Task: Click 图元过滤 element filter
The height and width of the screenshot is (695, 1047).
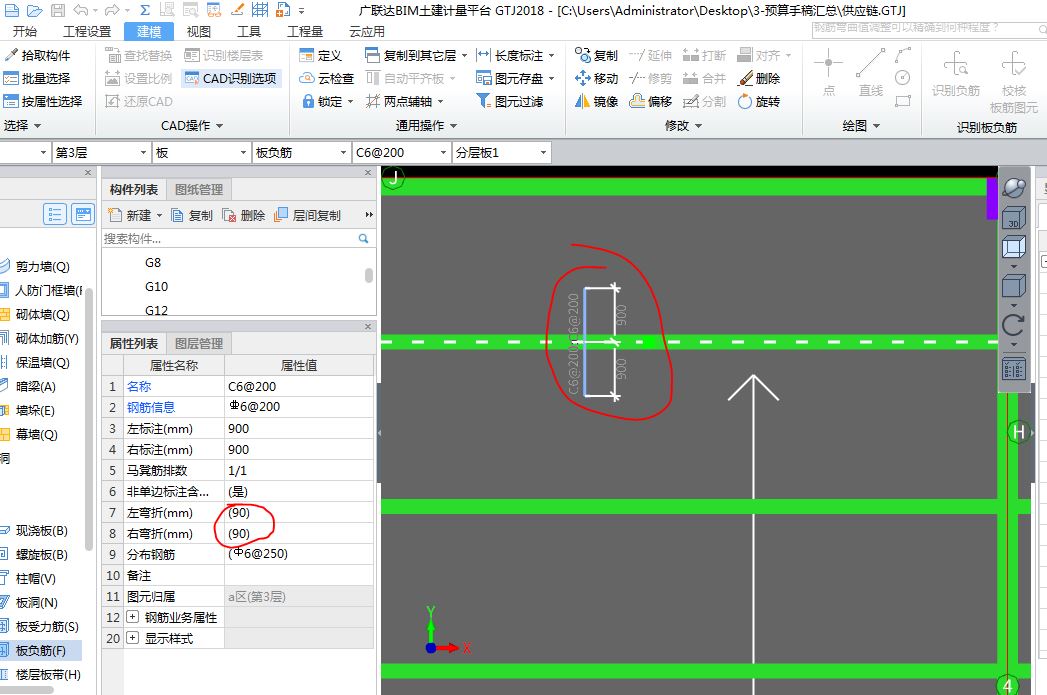Action: pyautogui.click(x=510, y=101)
